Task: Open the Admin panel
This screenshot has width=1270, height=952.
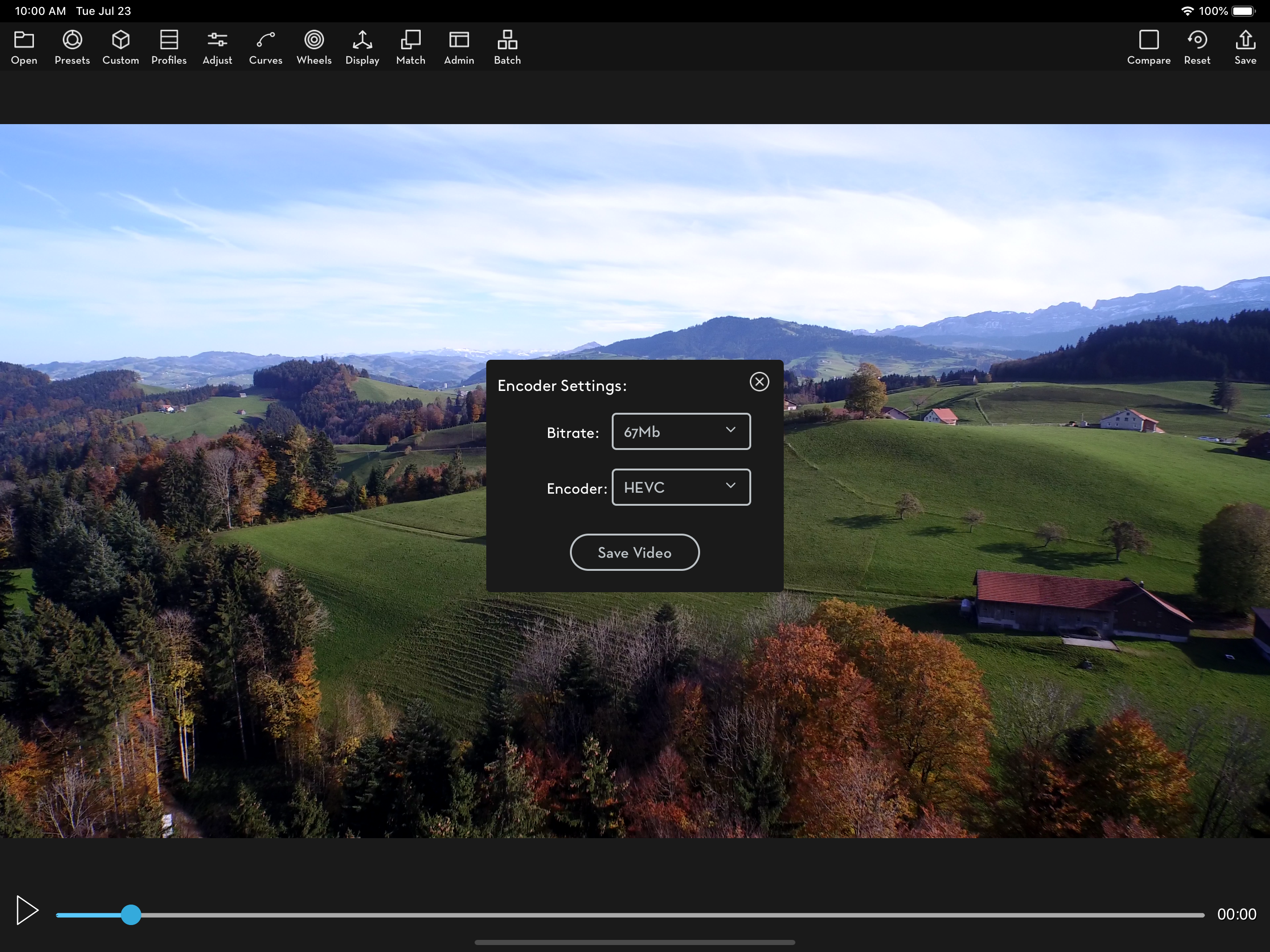Action: pyautogui.click(x=459, y=47)
